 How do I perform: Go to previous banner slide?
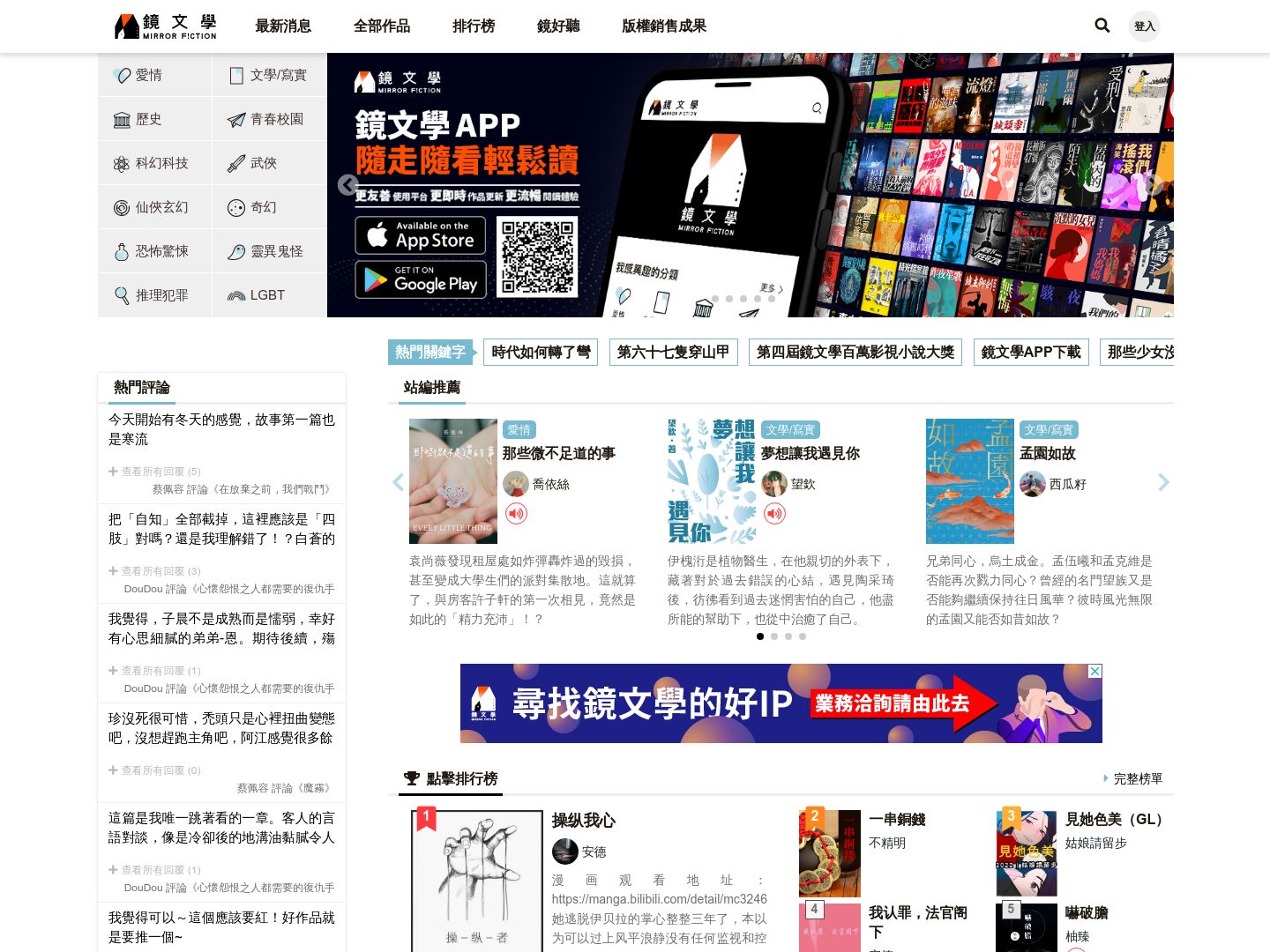coord(348,184)
